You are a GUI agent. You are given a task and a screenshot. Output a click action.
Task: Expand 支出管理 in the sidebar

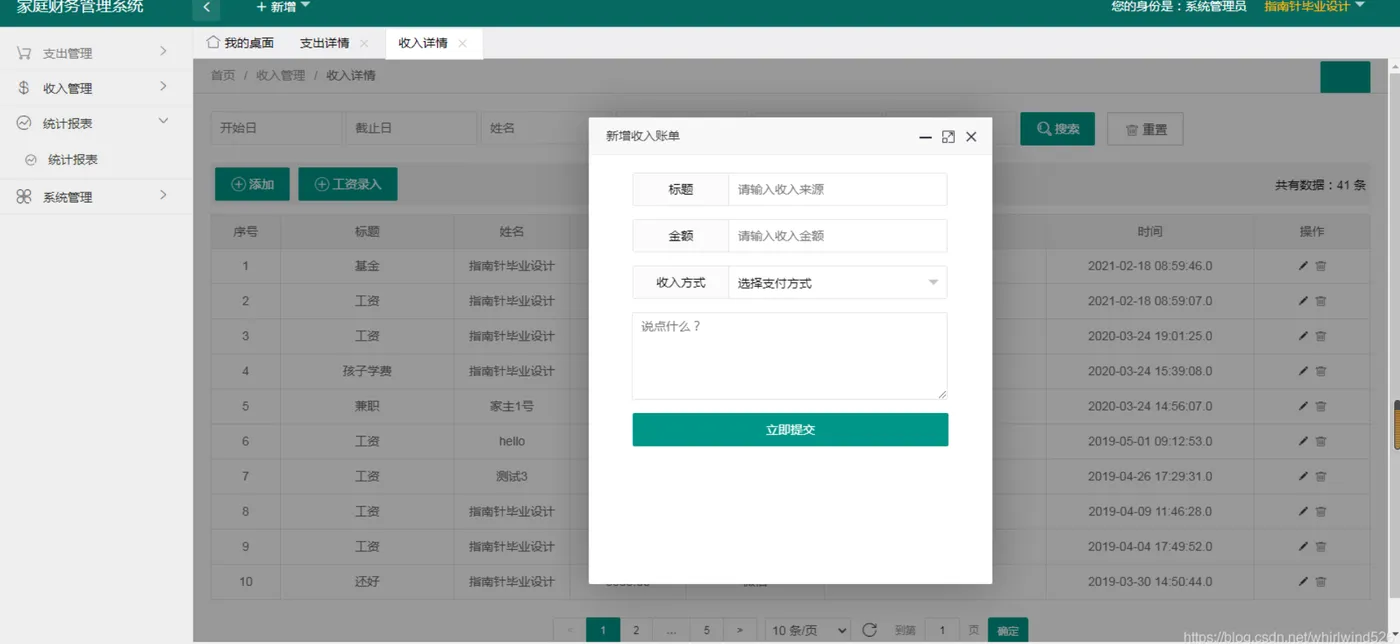pos(96,53)
